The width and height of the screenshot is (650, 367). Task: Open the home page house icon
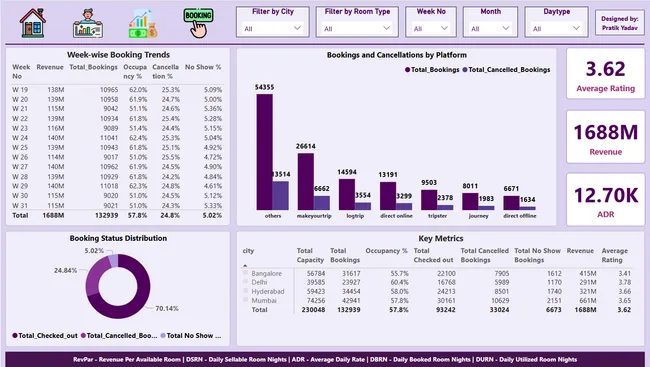point(33,23)
